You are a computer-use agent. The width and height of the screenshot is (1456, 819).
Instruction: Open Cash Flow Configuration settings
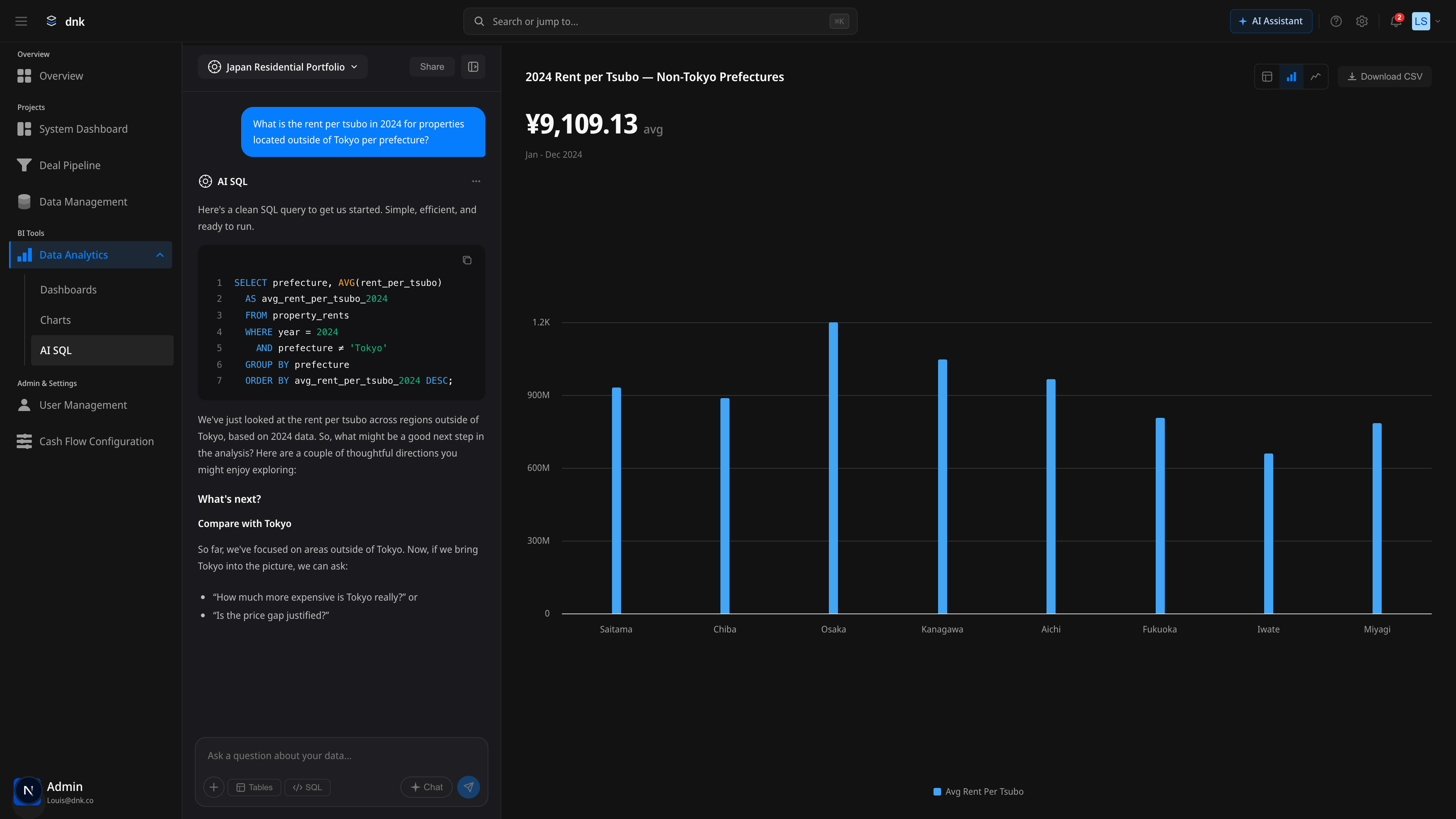[96, 441]
